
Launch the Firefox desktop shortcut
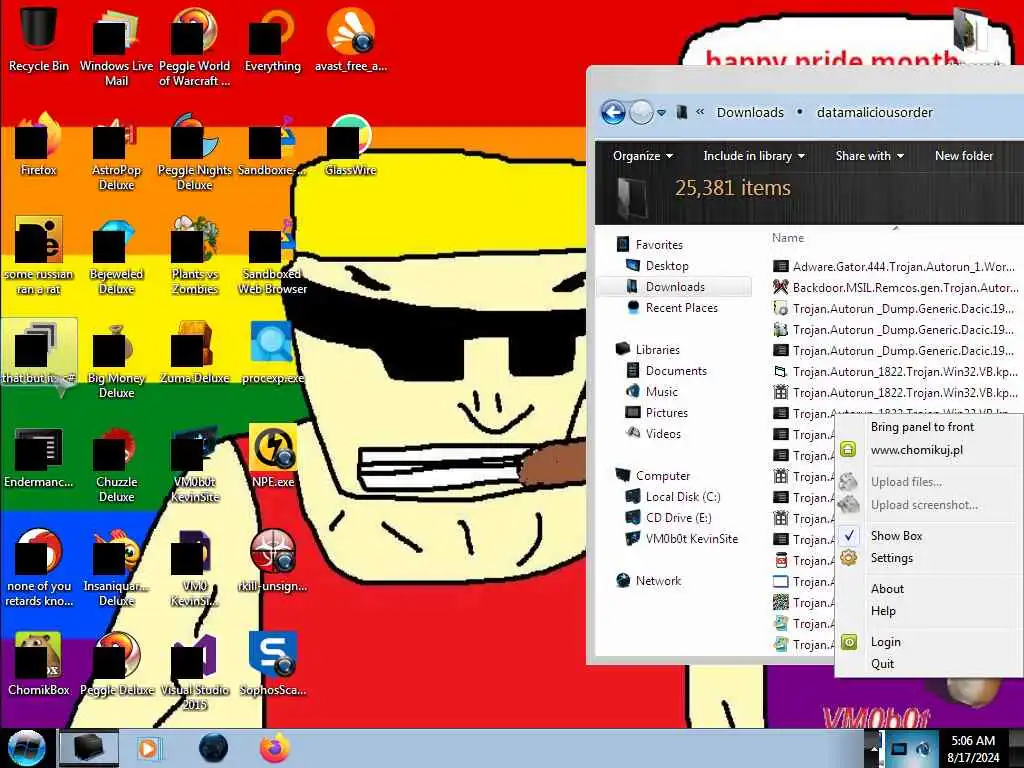click(38, 145)
